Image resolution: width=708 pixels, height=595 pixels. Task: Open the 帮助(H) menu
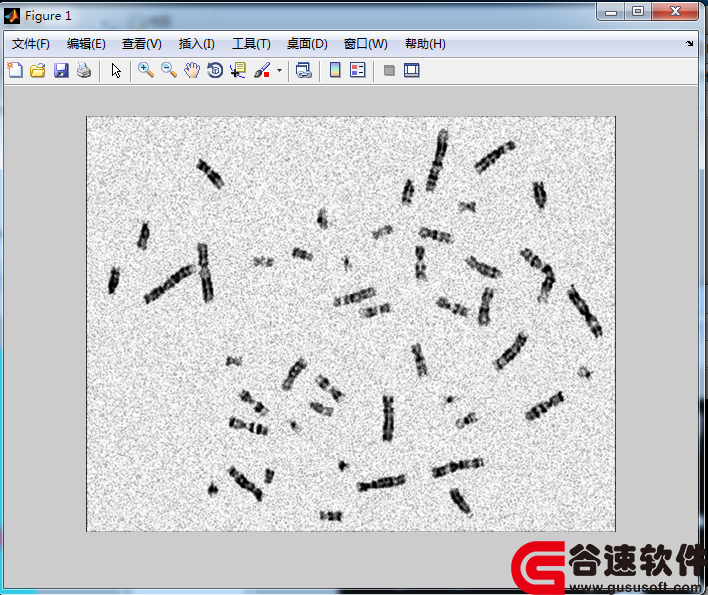[x=425, y=44]
